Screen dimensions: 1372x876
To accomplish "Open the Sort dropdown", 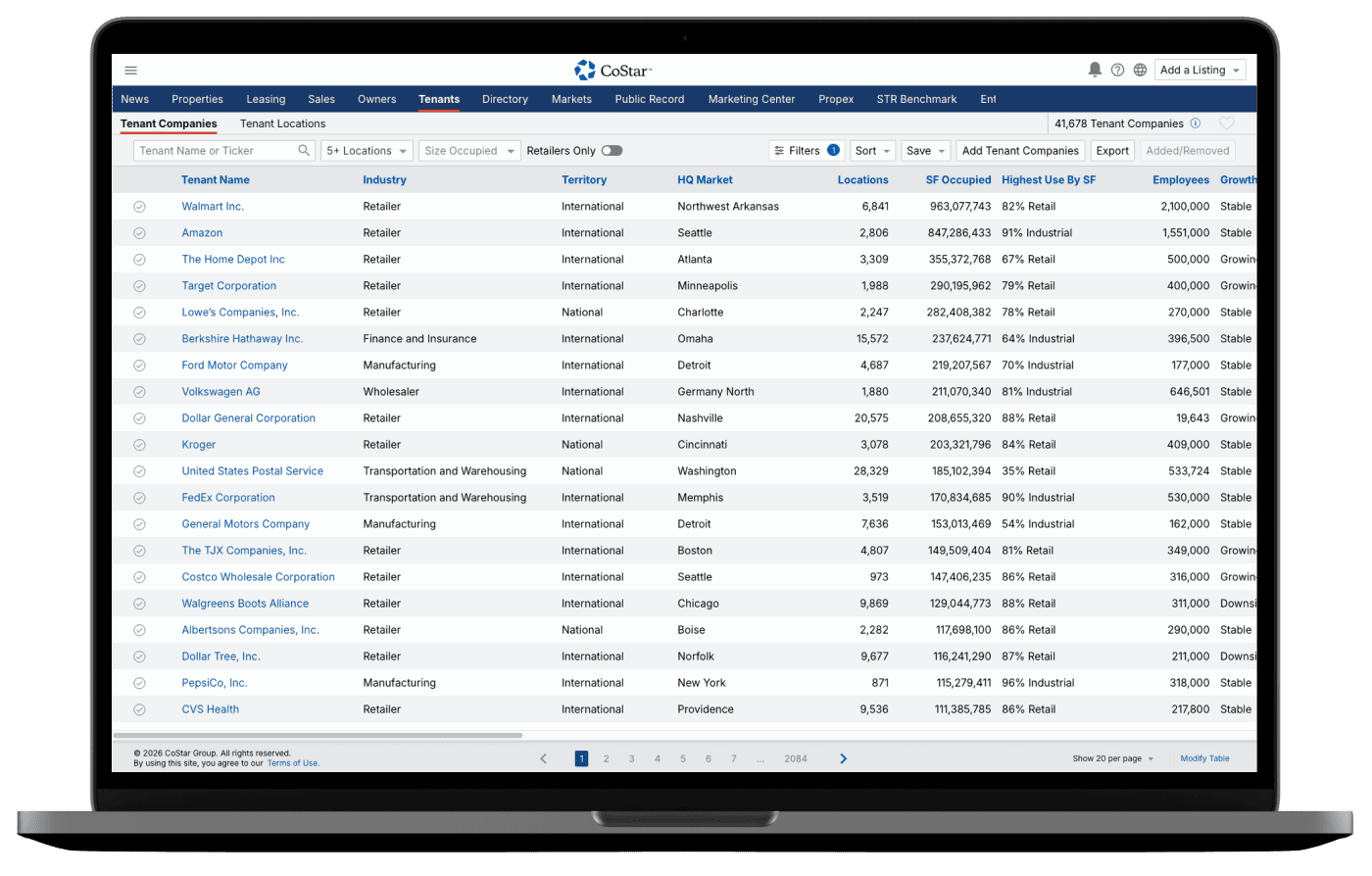I will coord(872,151).
